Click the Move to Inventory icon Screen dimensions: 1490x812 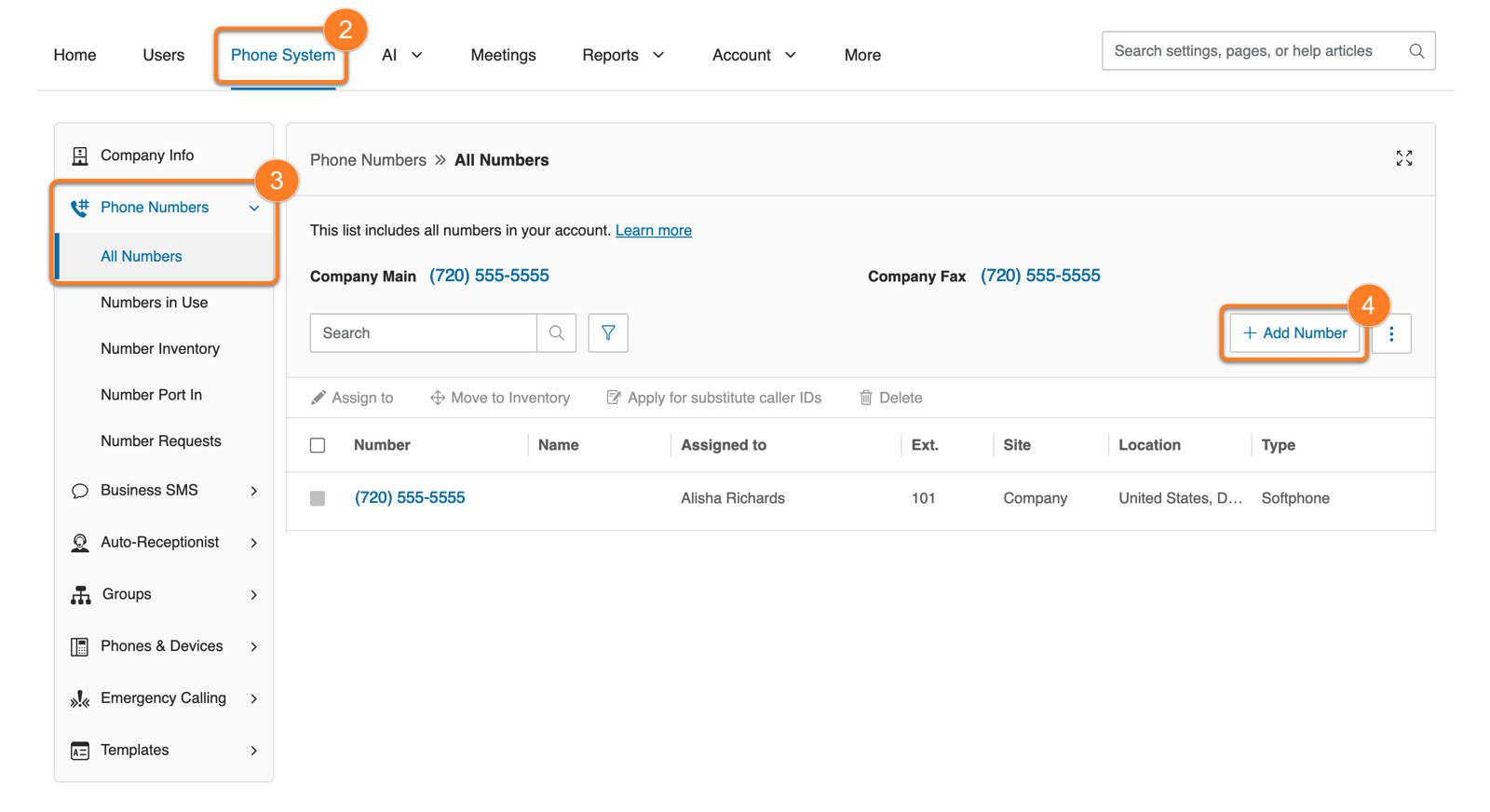click(x=437, y=398)
